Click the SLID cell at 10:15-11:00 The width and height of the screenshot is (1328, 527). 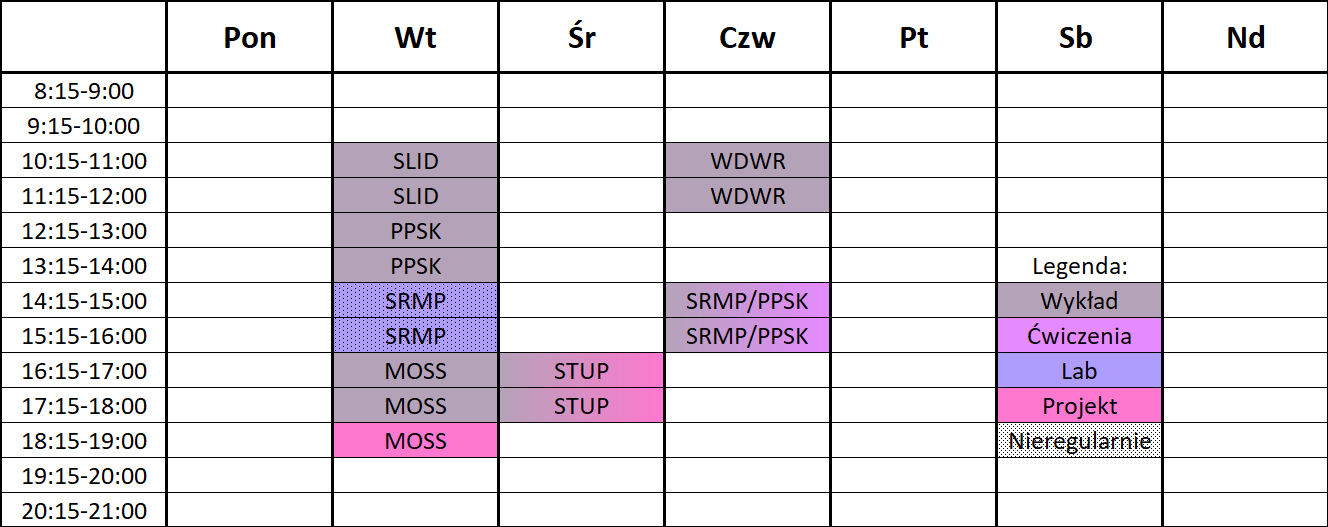pos(415,161)
